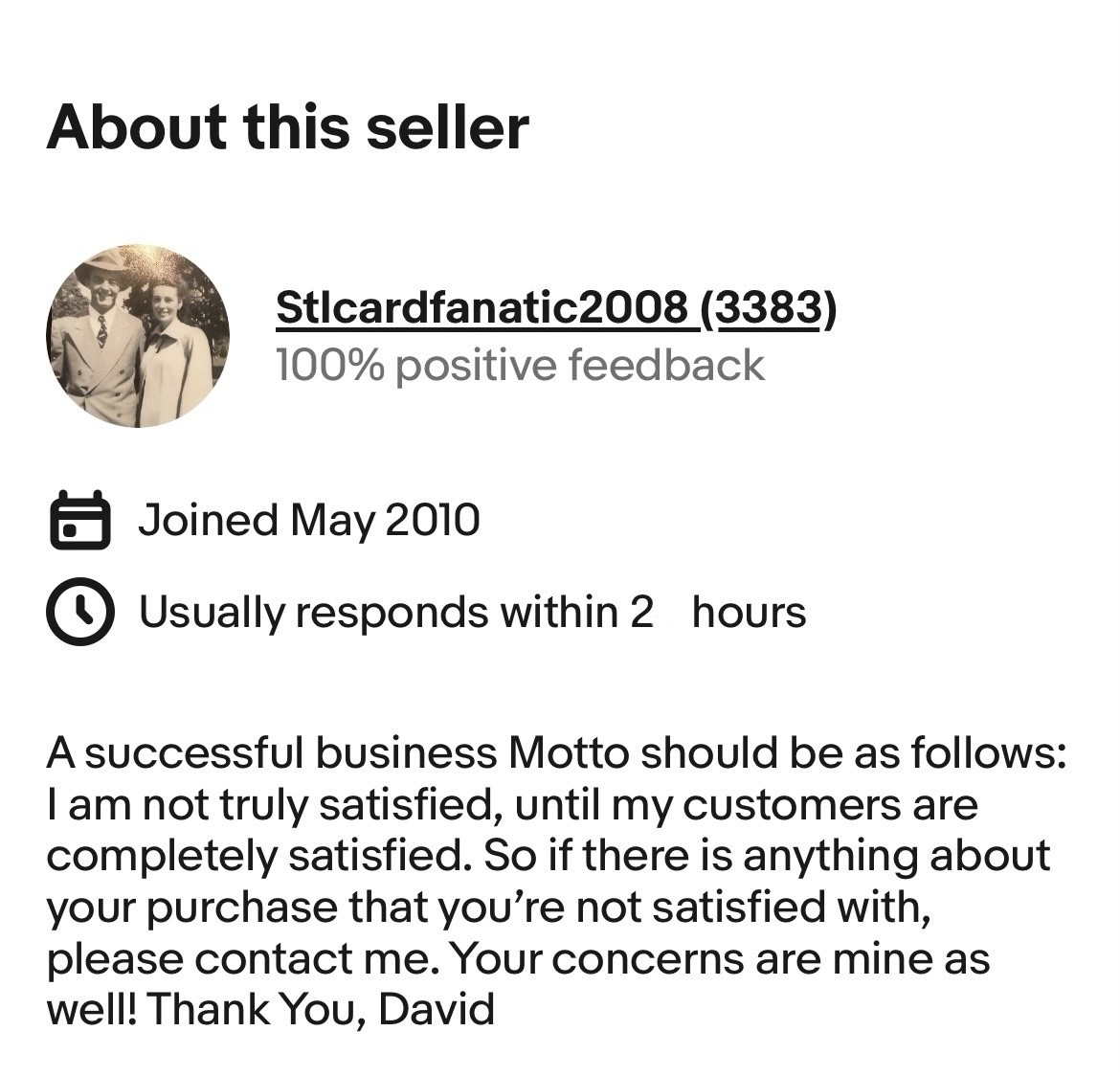Select the Joined May 2010 text
The width and height of the screenshot is (1120, 1076).
(x=308, y=520)
